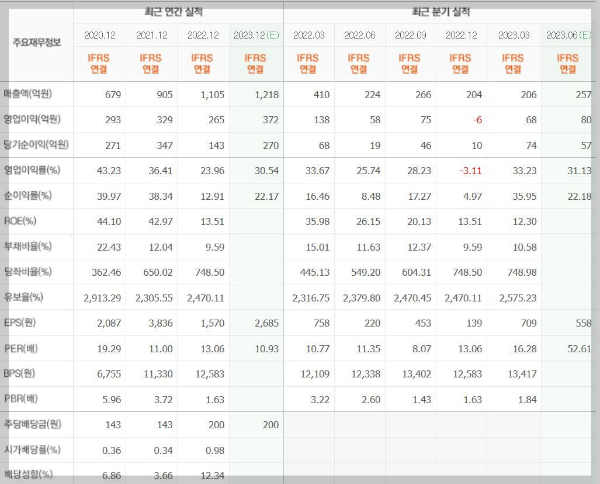The height and width of the screenshot is (484, 600).
Task: Select the 주당배당금(원) row label
Action: [32, 424]
